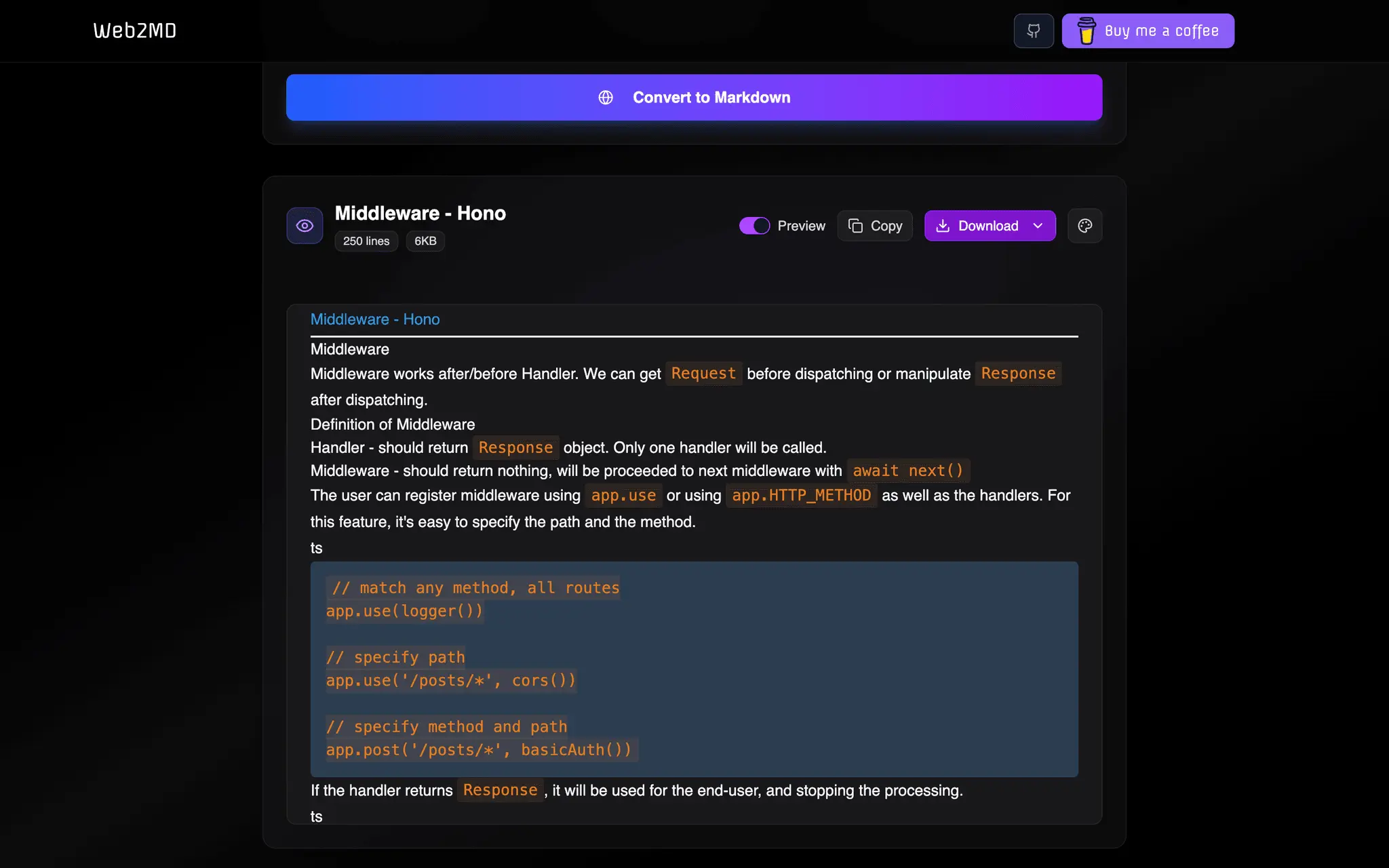Viewport: 1389px width, 868px height.
Task: Copy the markdown output
Action: click(875, 226)
